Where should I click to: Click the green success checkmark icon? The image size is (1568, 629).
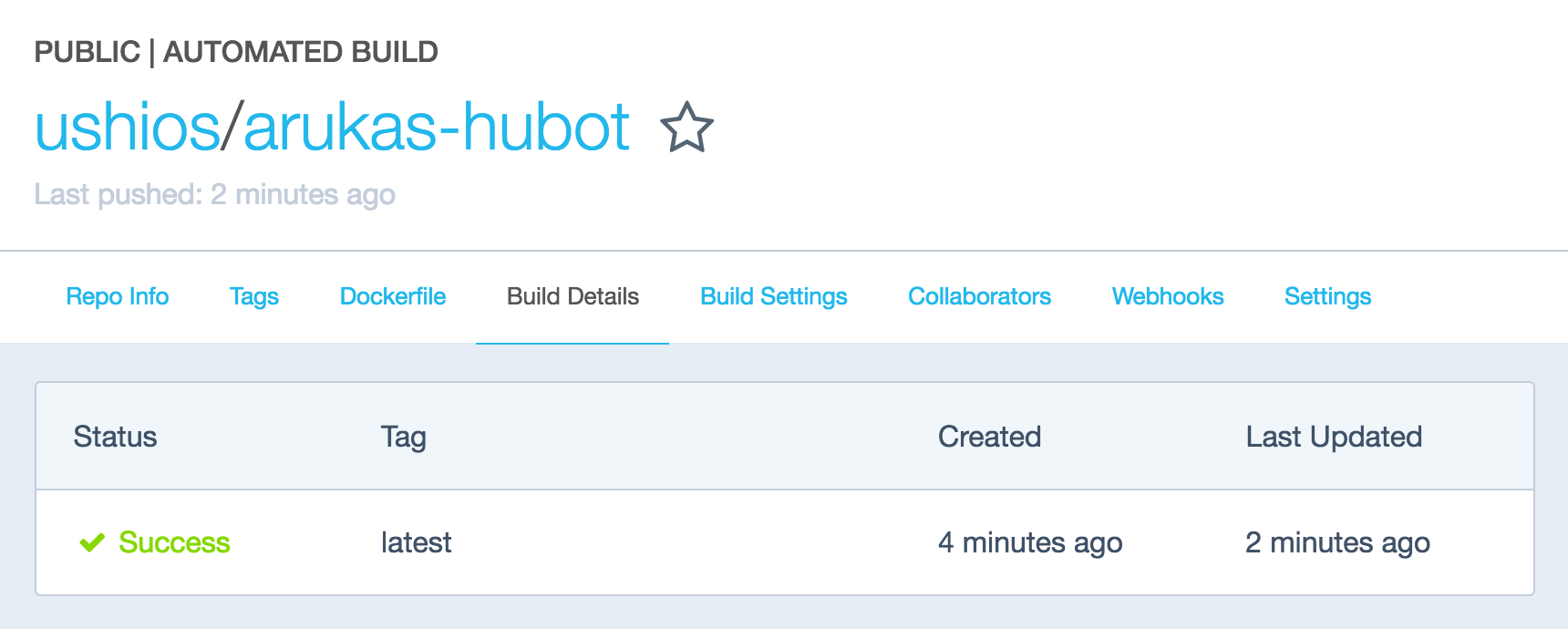(x=92, y=543)
